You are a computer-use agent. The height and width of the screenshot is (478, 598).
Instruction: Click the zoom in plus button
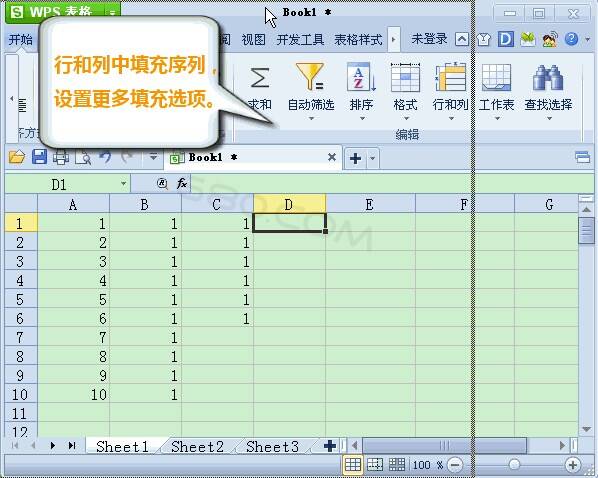click(x=572, y=465)
